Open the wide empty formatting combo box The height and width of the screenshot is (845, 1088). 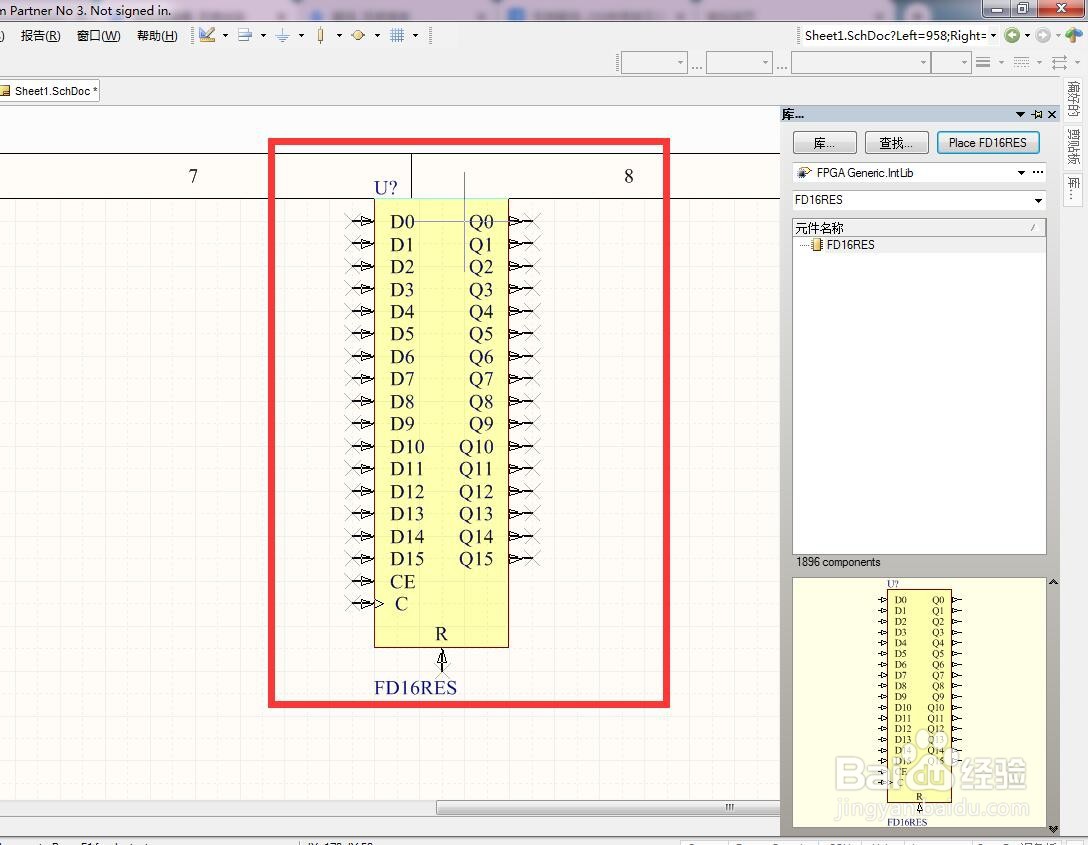(860, 62)
